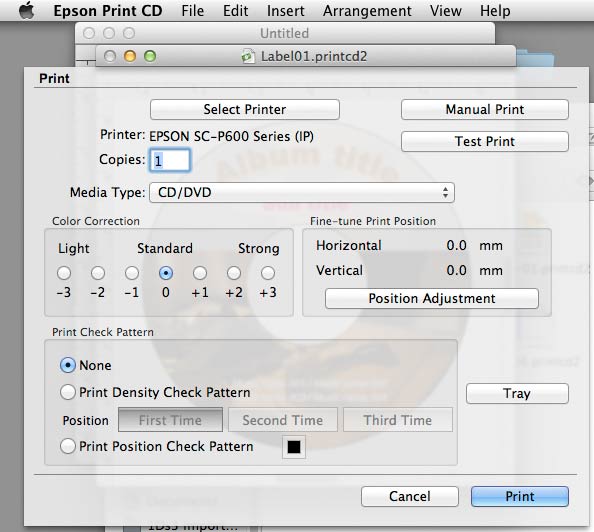594x532 pixels.
Task: Select Print Position Check Pattern option
Action: [68, 446]
